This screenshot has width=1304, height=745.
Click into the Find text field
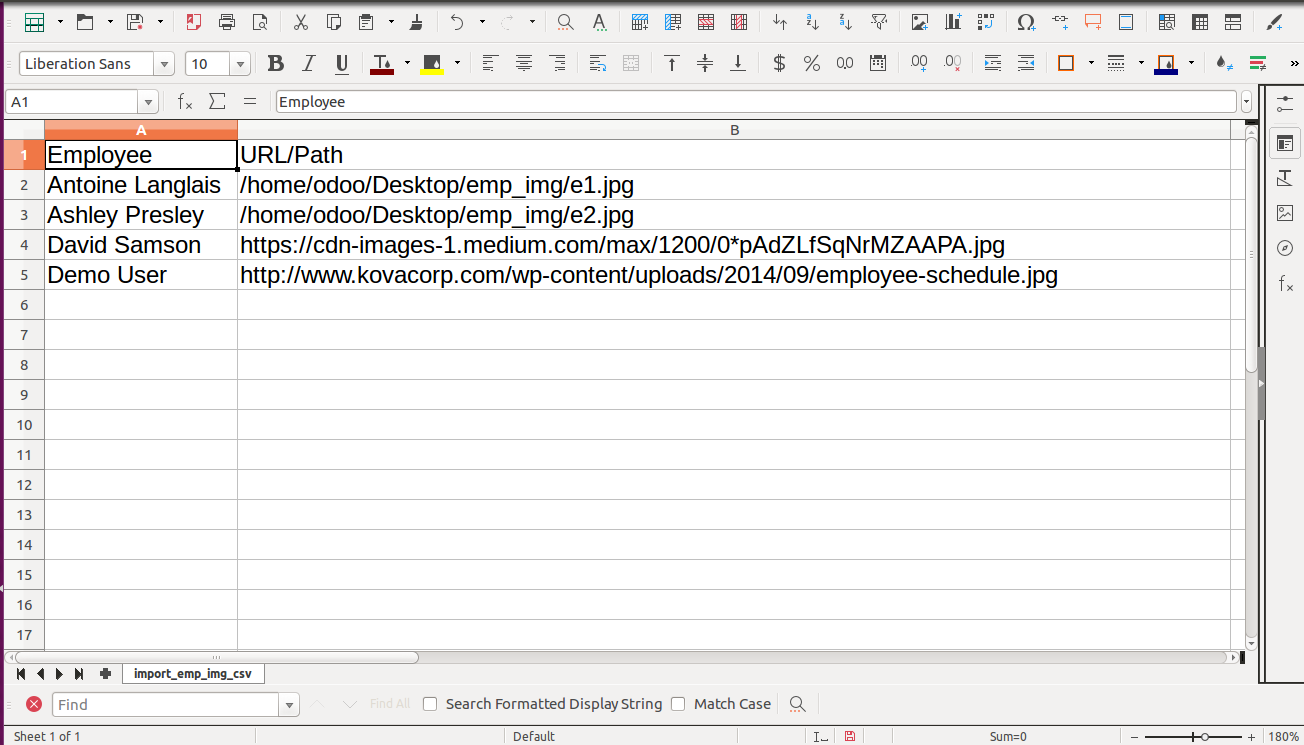(166, 704)
